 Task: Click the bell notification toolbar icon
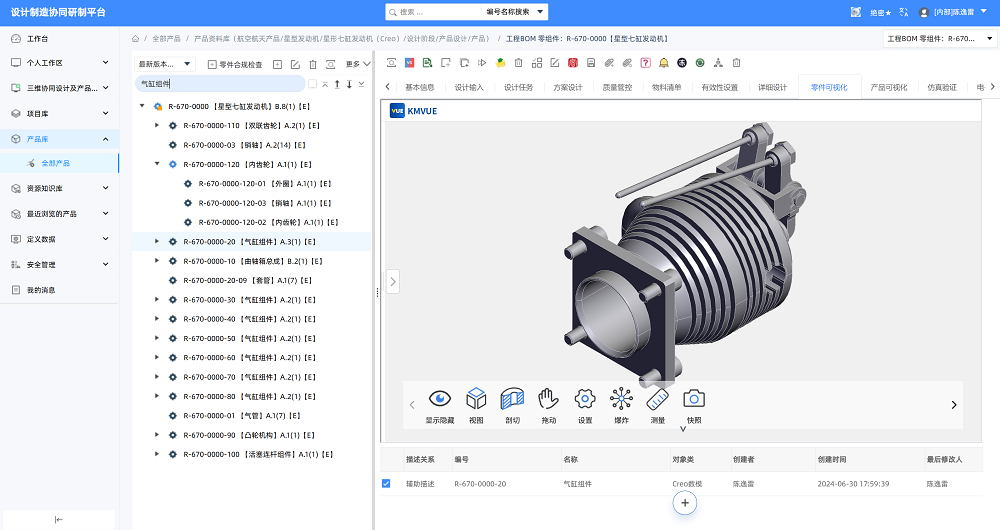point(664,63)
